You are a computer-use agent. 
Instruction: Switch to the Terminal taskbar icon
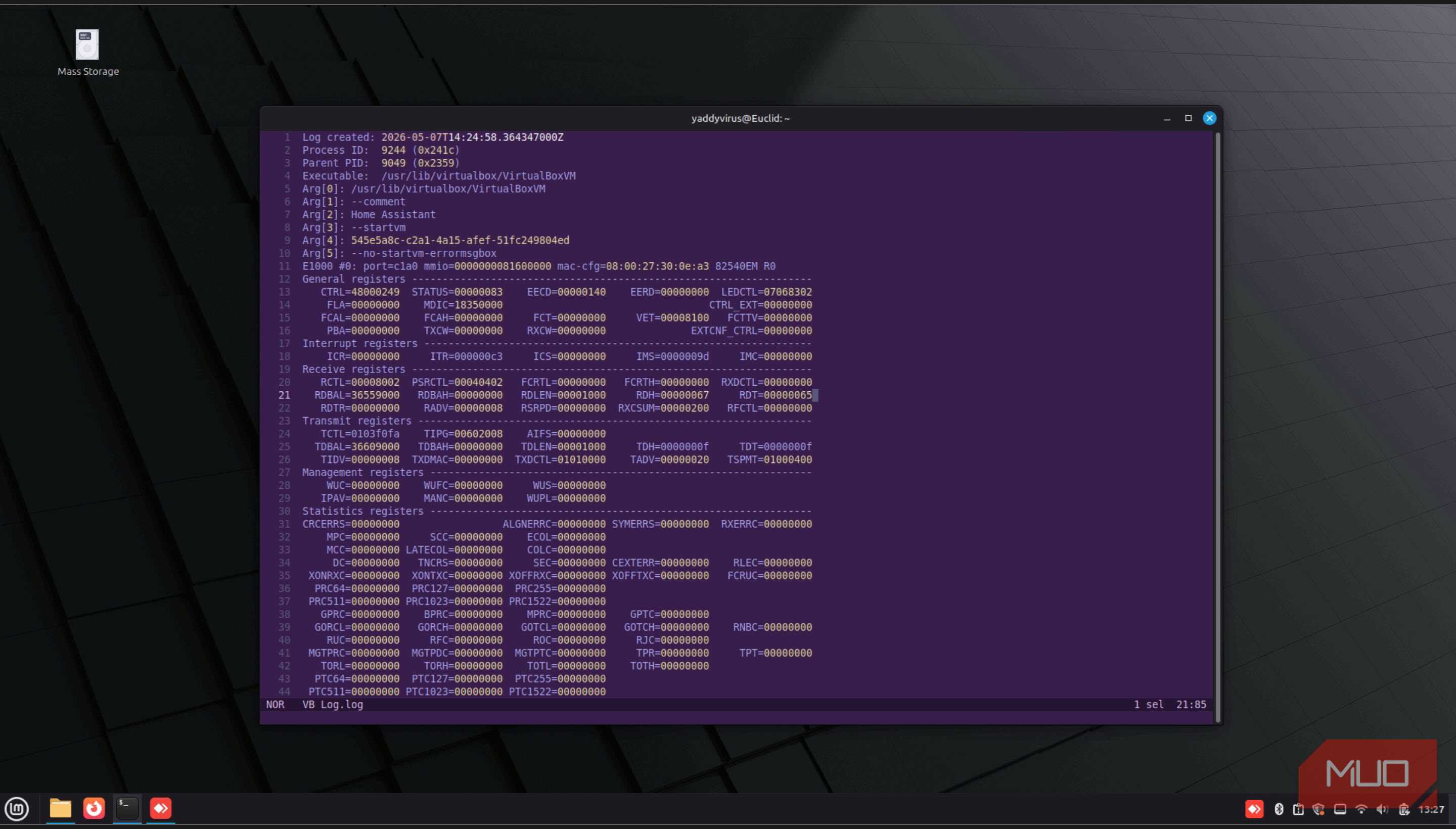pyautogui.click(x=127, y=808)
